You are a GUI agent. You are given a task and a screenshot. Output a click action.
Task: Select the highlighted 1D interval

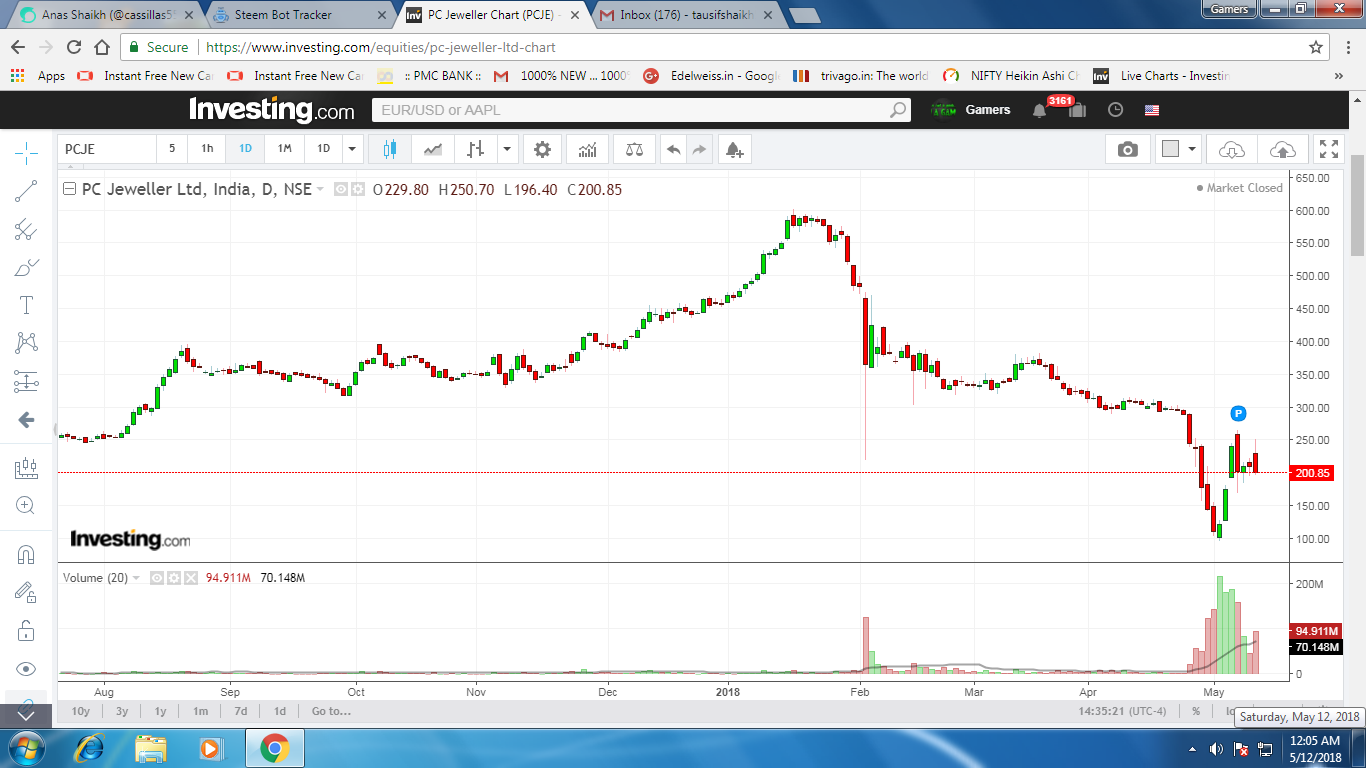tap(245, 149)
